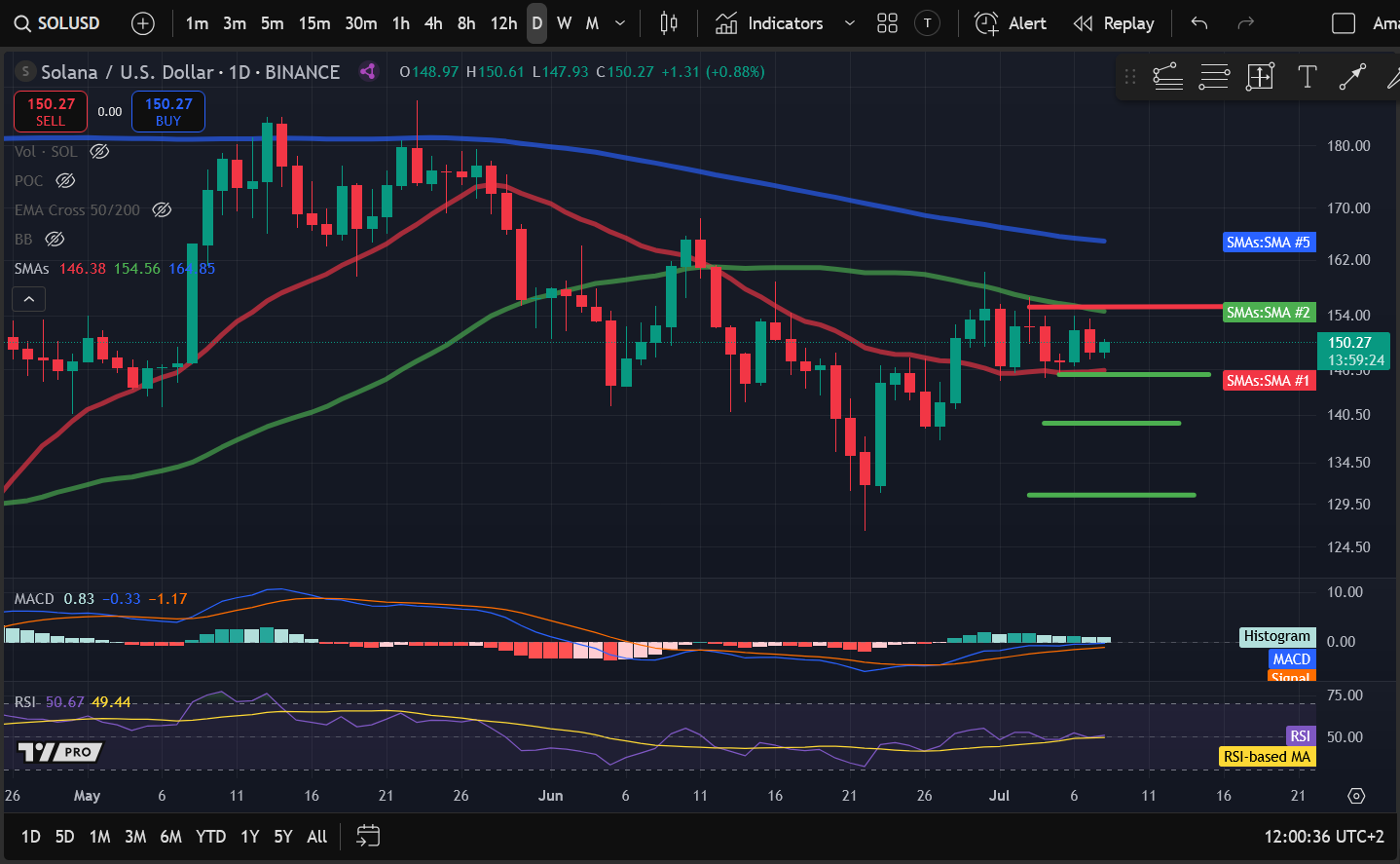Collapse the indicator legend with the chevron

pos(29,299)
